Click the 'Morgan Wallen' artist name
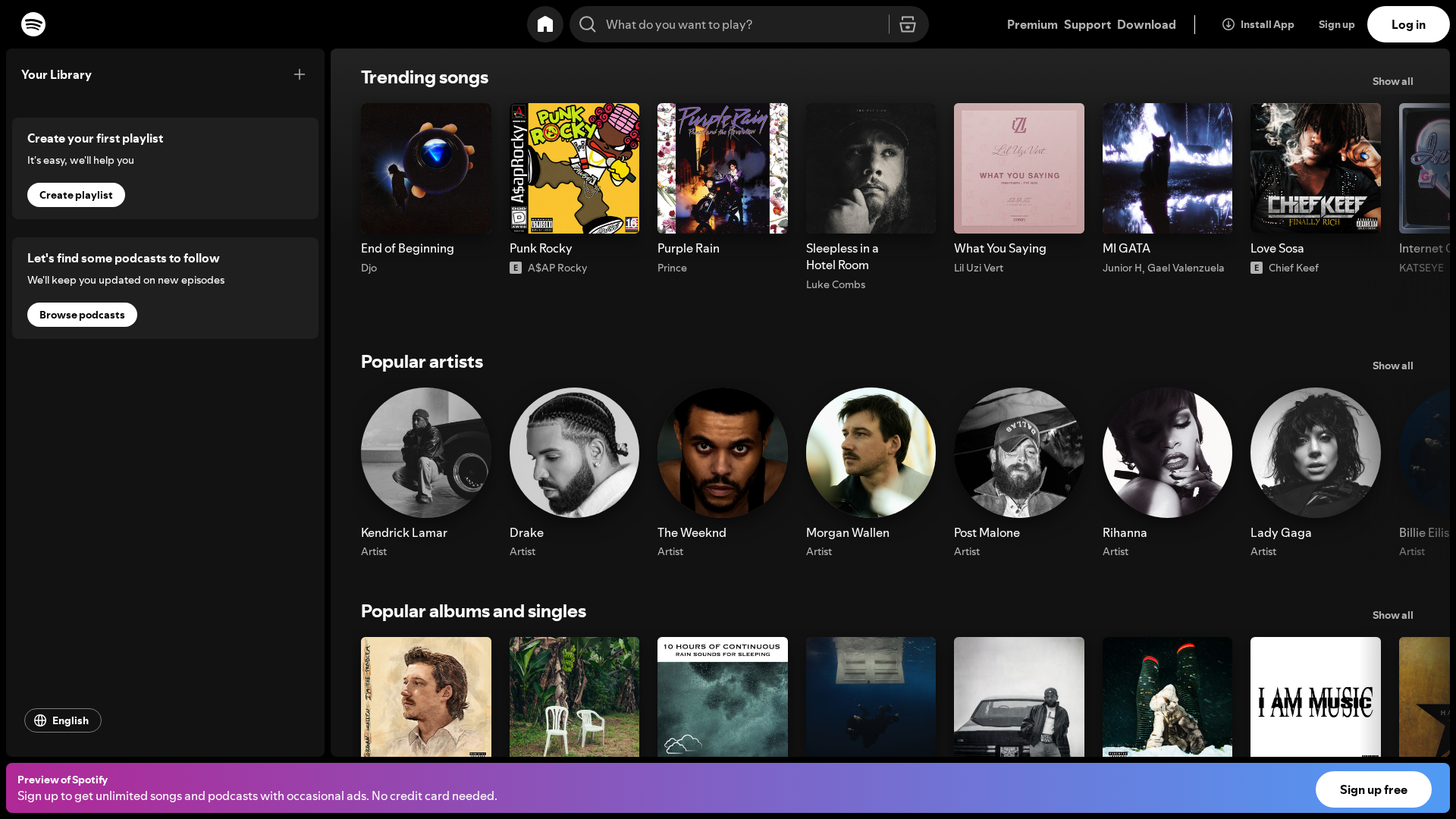This screenshot has height=819, width=1456. tap(848, 532)
